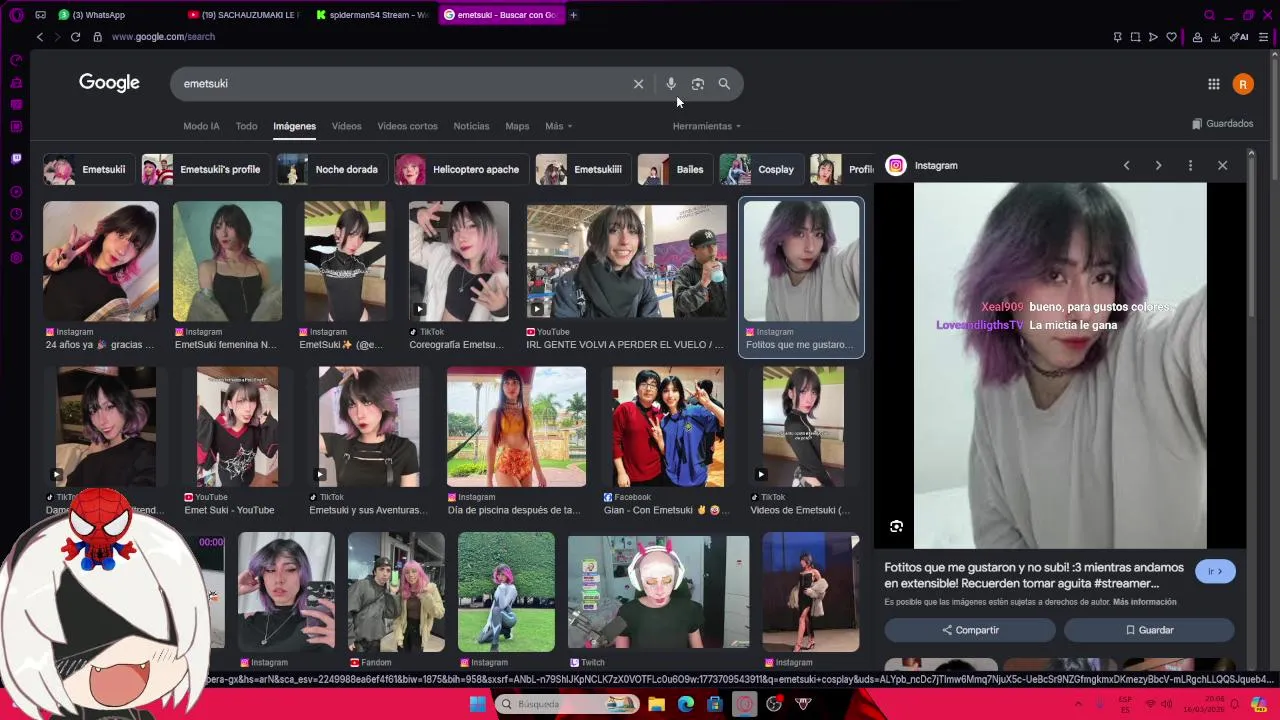The height and width of the screenshot is (720, 1280).
Task: Click the Guardar save button
Action: [1149, 630]
